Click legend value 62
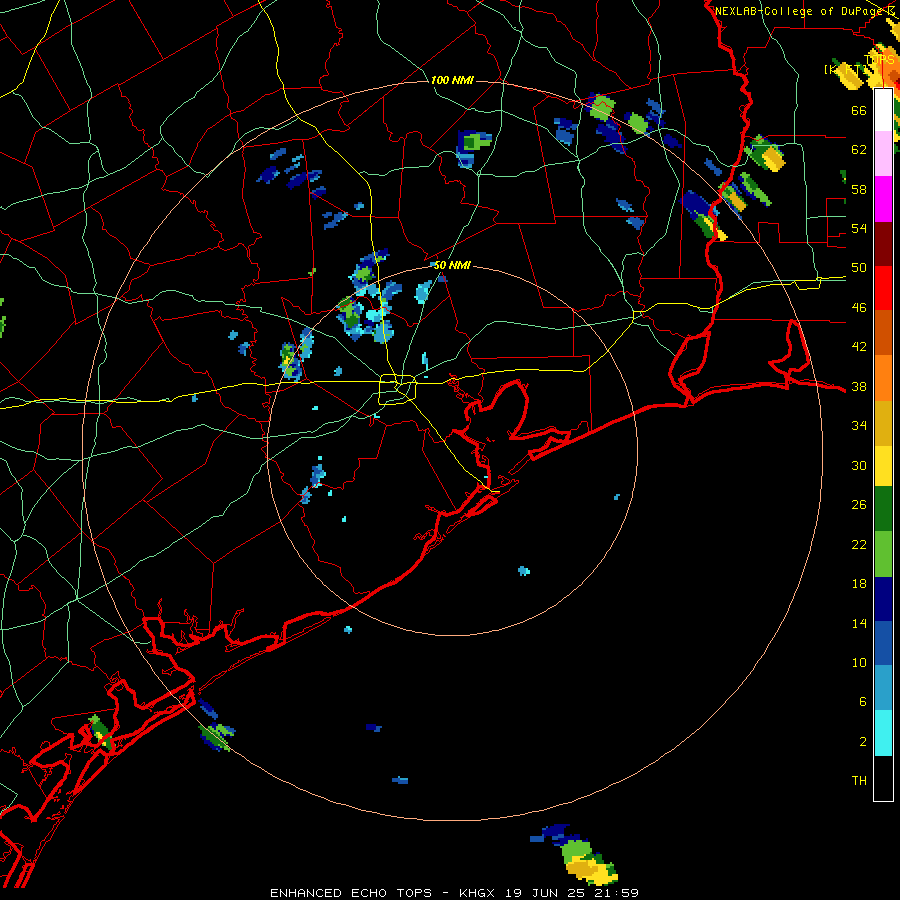 859,150
